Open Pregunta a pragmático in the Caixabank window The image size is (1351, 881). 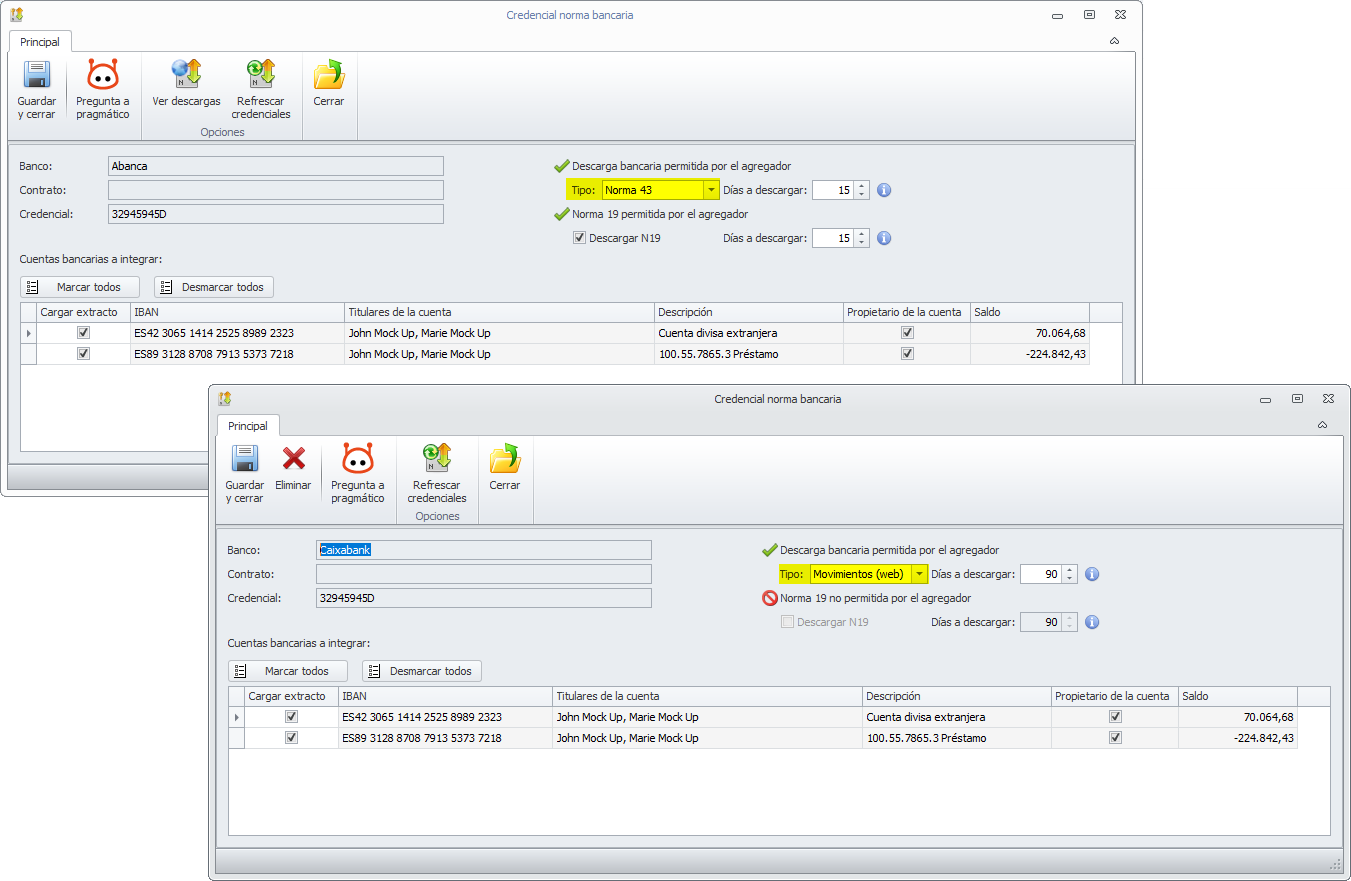(x=358, y=474)
